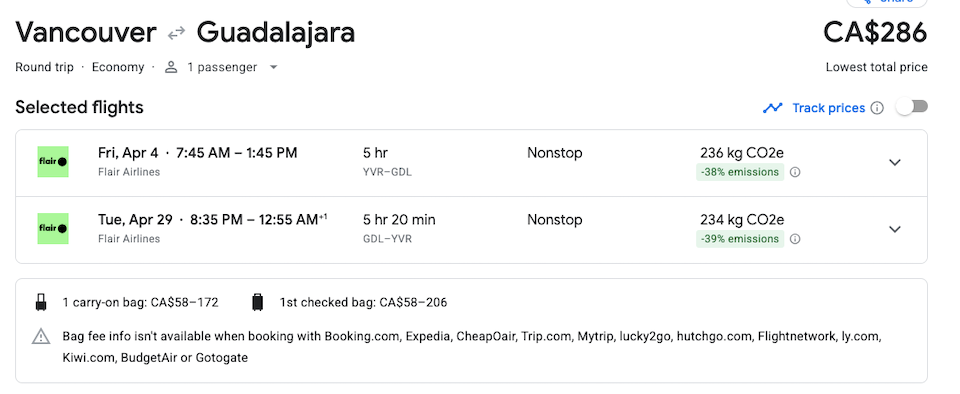Click the carry-on bag icon
The height and width of the screenshot is (394, 960).
[x=41, y=302]
